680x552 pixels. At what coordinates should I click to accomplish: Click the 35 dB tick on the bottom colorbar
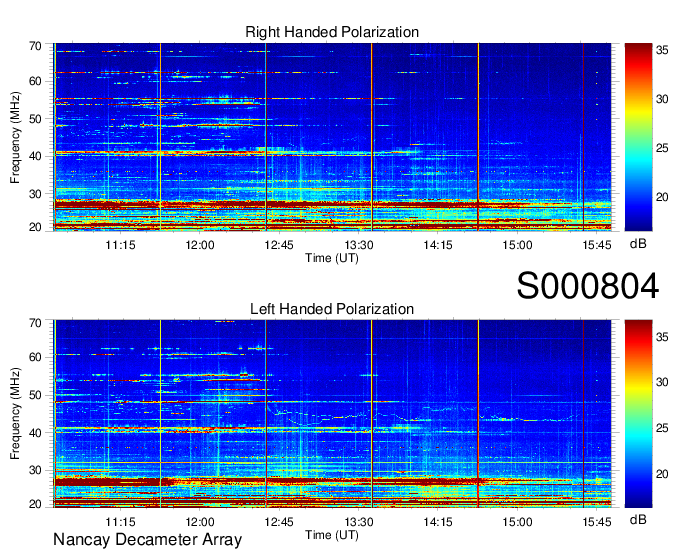(662, 337)
